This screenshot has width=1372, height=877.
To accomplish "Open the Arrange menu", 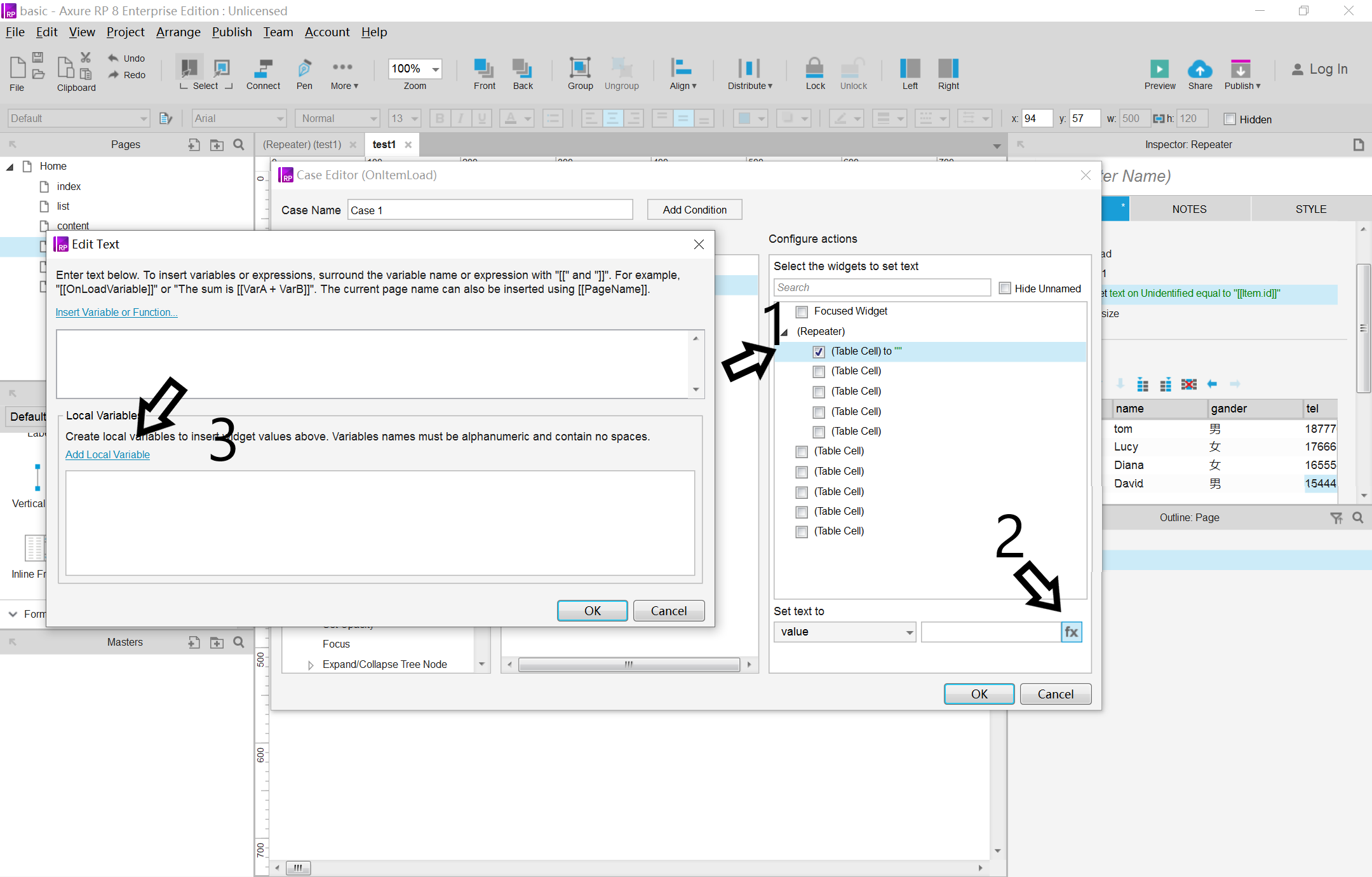I will [178, 32].
